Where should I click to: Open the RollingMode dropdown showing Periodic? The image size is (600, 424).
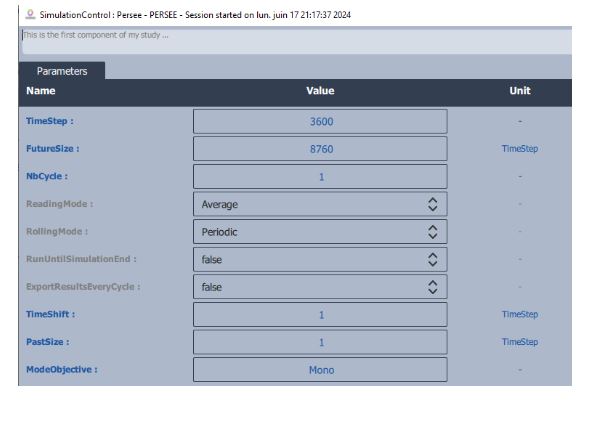click(320, 232)
